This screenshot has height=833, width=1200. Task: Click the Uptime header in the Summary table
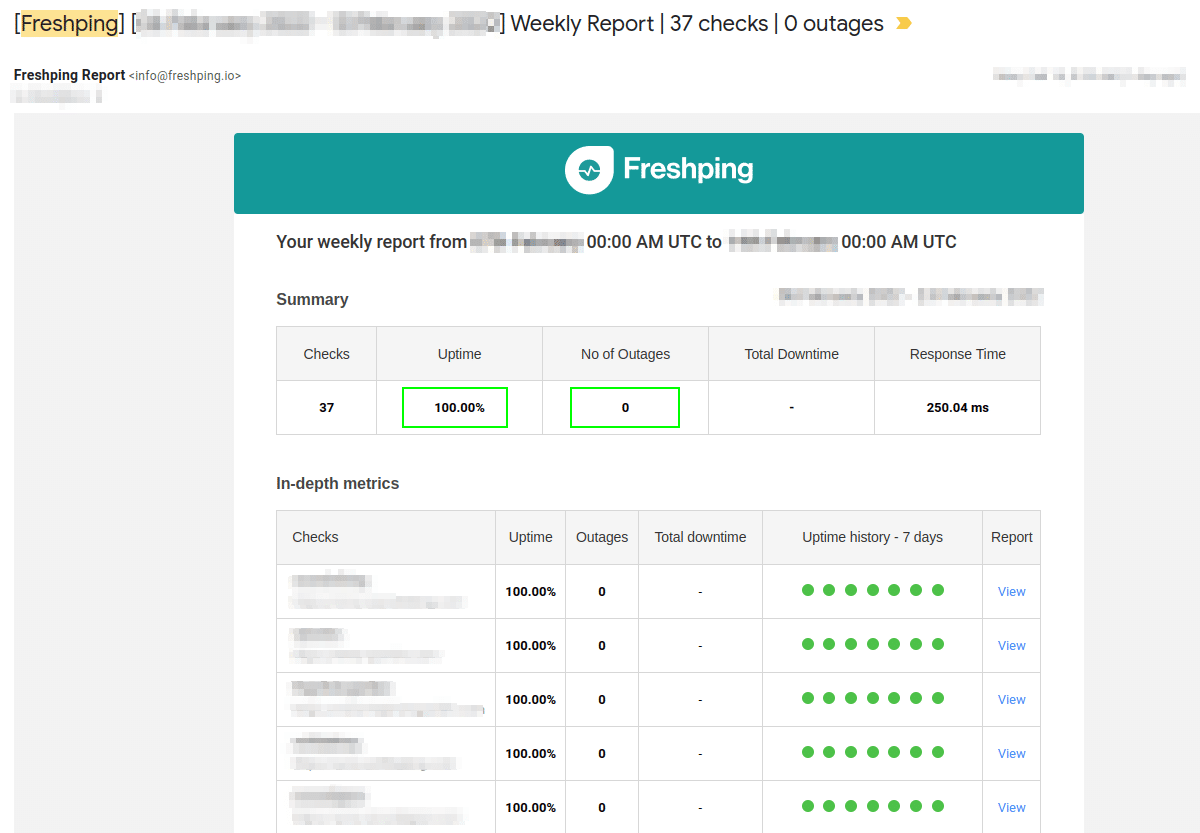459,354
